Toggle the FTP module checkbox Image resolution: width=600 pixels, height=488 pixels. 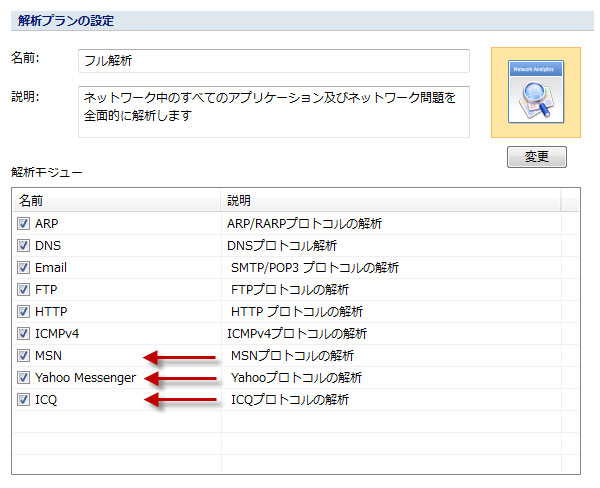point(24,289)
